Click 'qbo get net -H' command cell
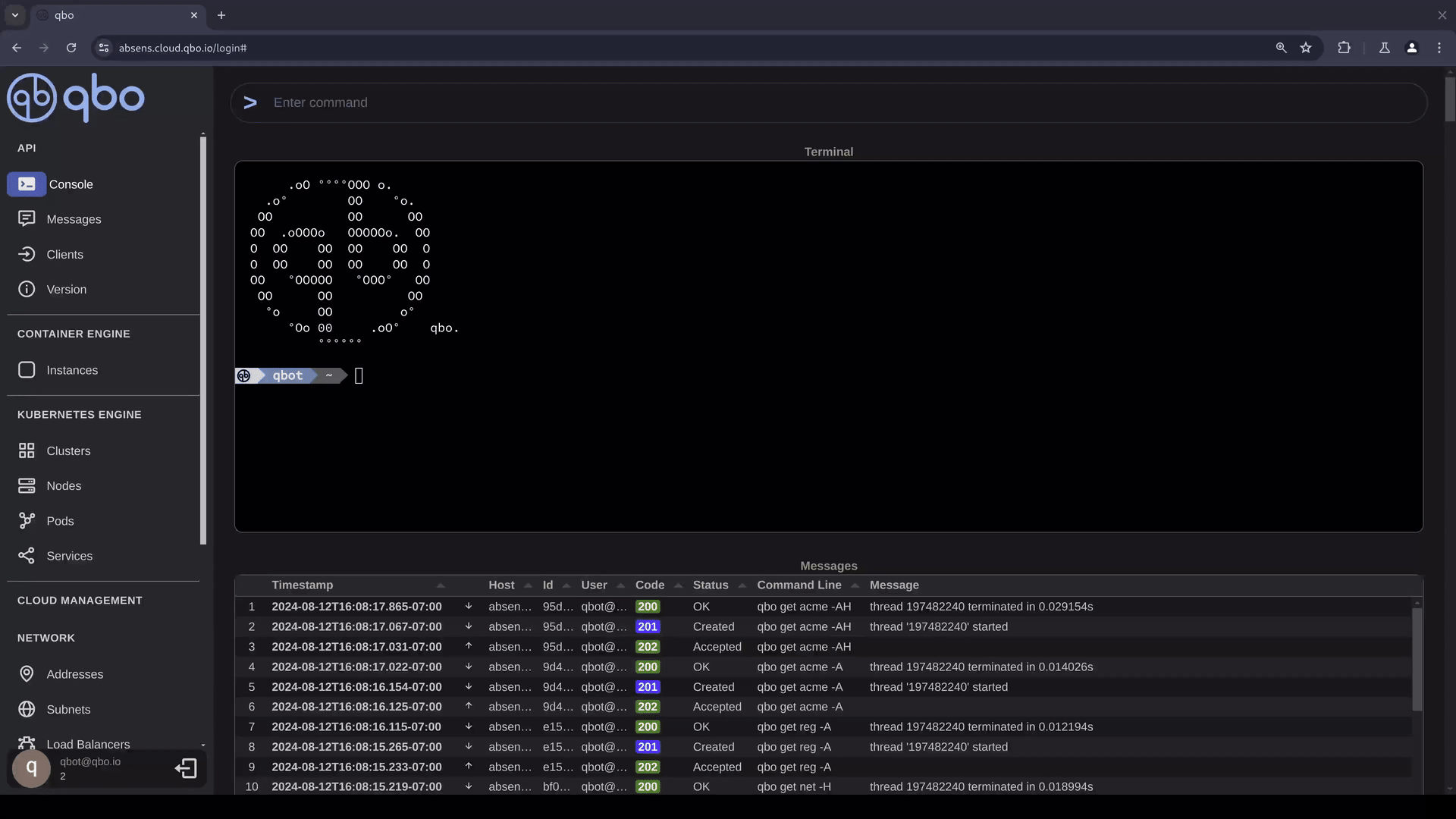Viewport: 1456px width, 819px height. (x=794, y=786)
